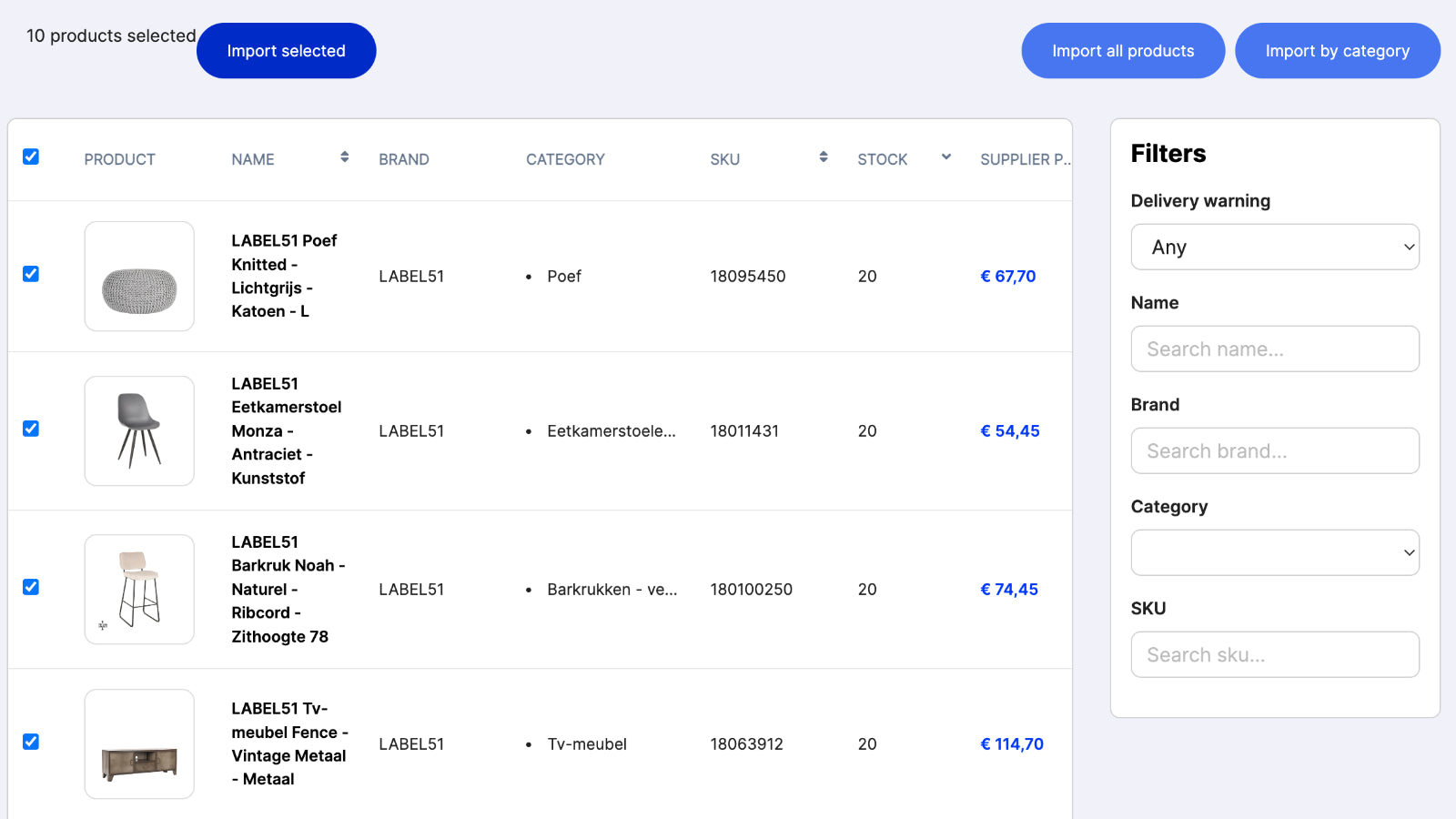Image resolution: width=1456 pixels, height=819 pixels.
Task: Toggle the STOCK column sort chevron
Action: pos(946,157)
